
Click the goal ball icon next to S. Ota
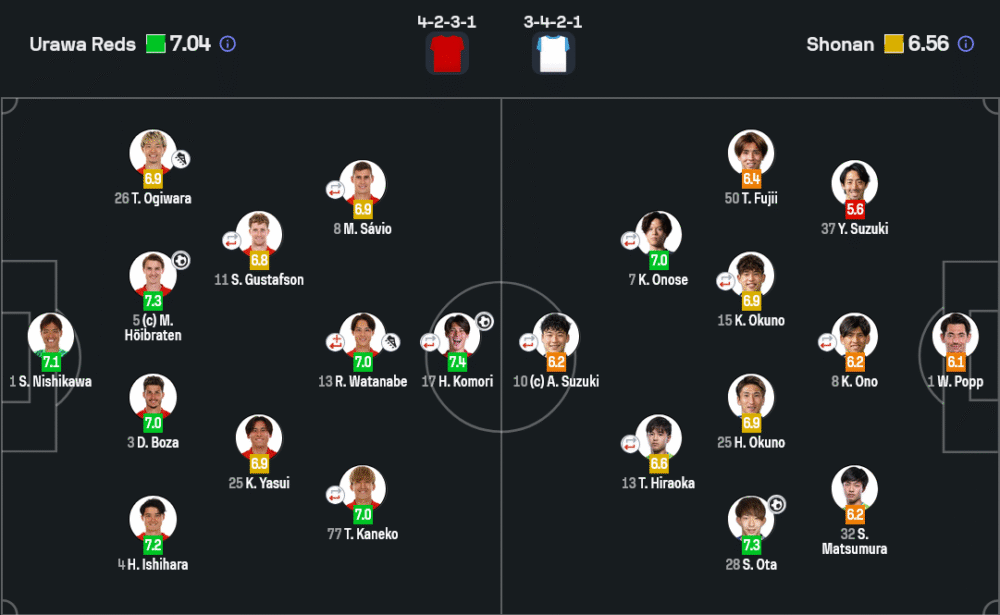click(777, 504)
